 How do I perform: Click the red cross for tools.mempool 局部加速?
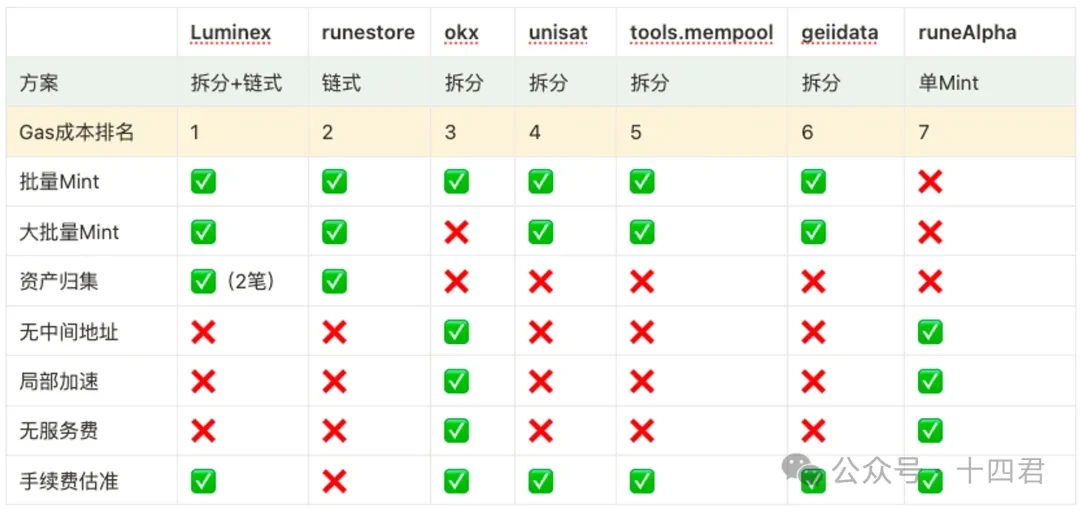(x=642, y=382)
